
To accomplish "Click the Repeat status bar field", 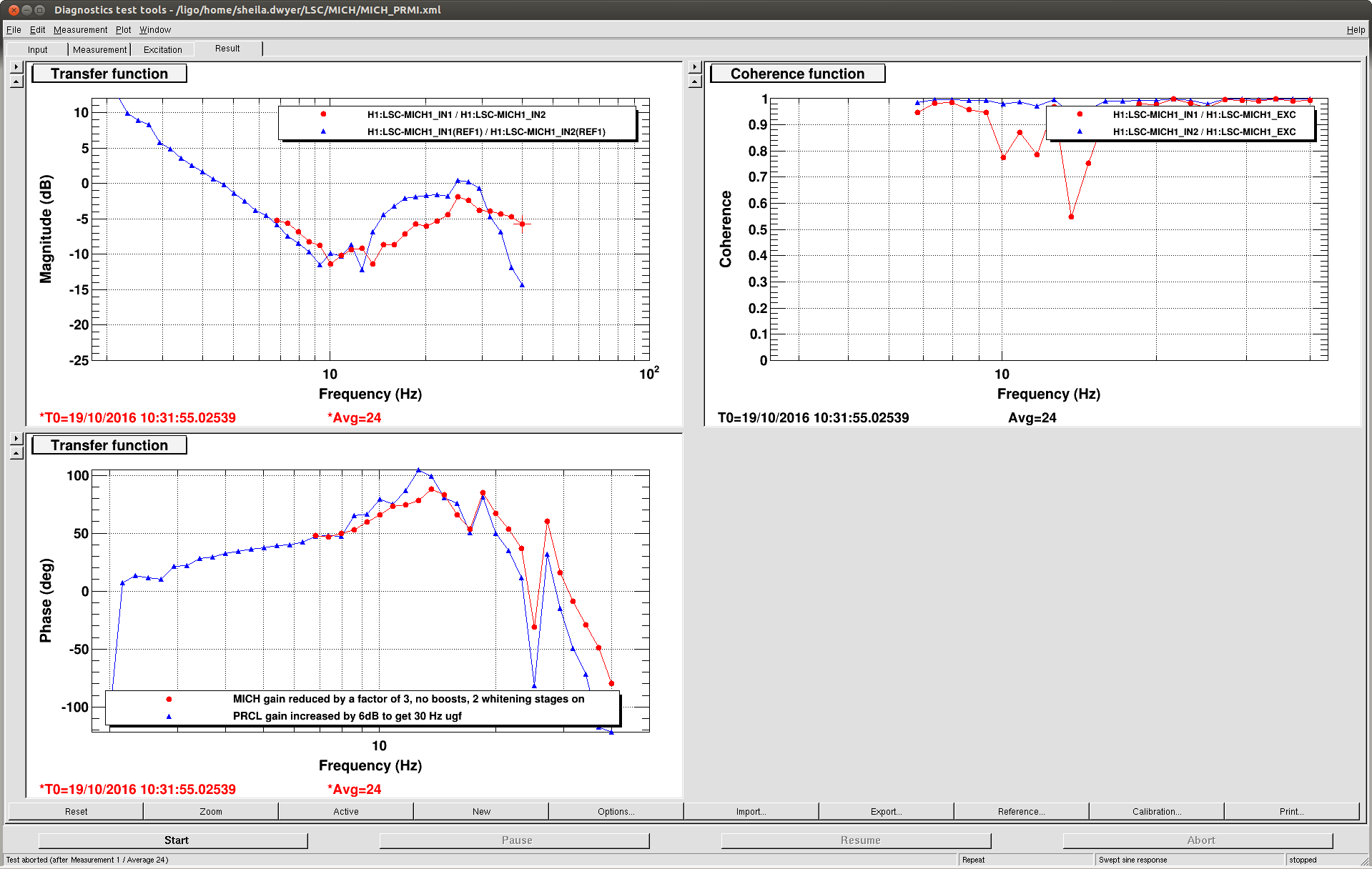I will click(1025, 860).
